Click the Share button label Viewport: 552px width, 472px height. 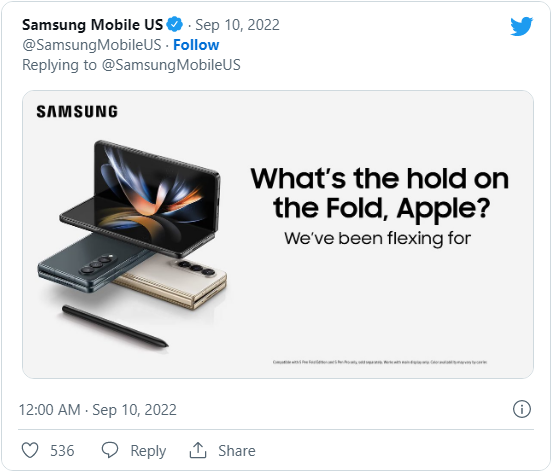pos(237,451)
